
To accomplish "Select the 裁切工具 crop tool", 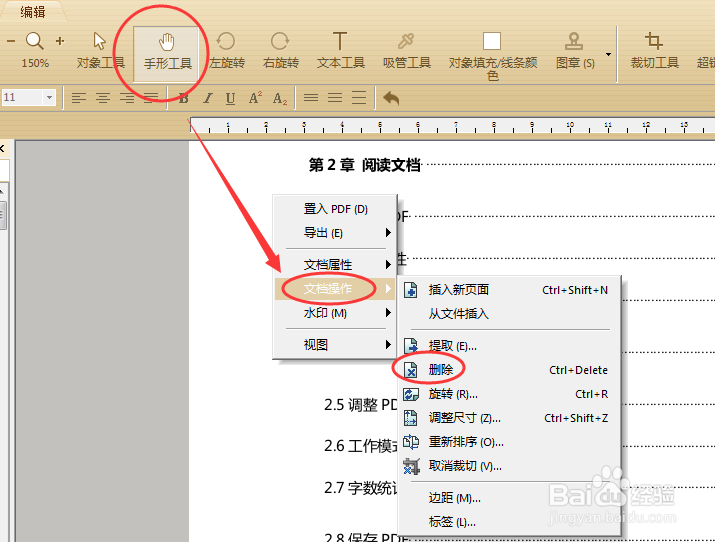I will point(654,50).
